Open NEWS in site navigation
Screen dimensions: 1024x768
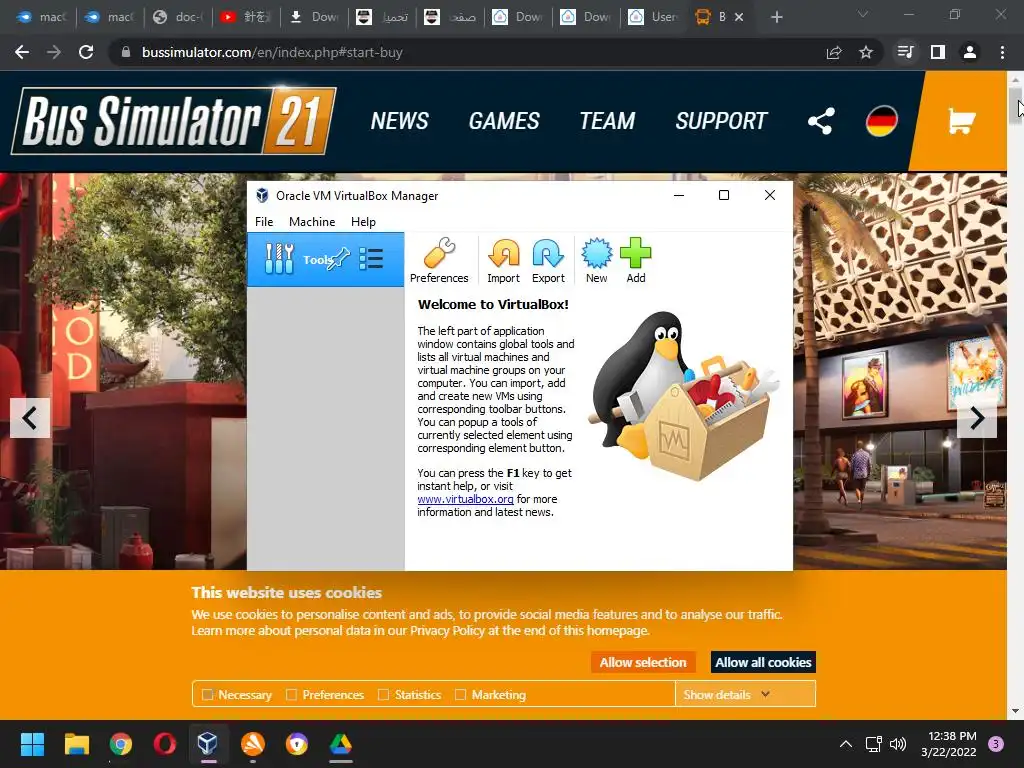pyautogui.click(x=400, y=121)
